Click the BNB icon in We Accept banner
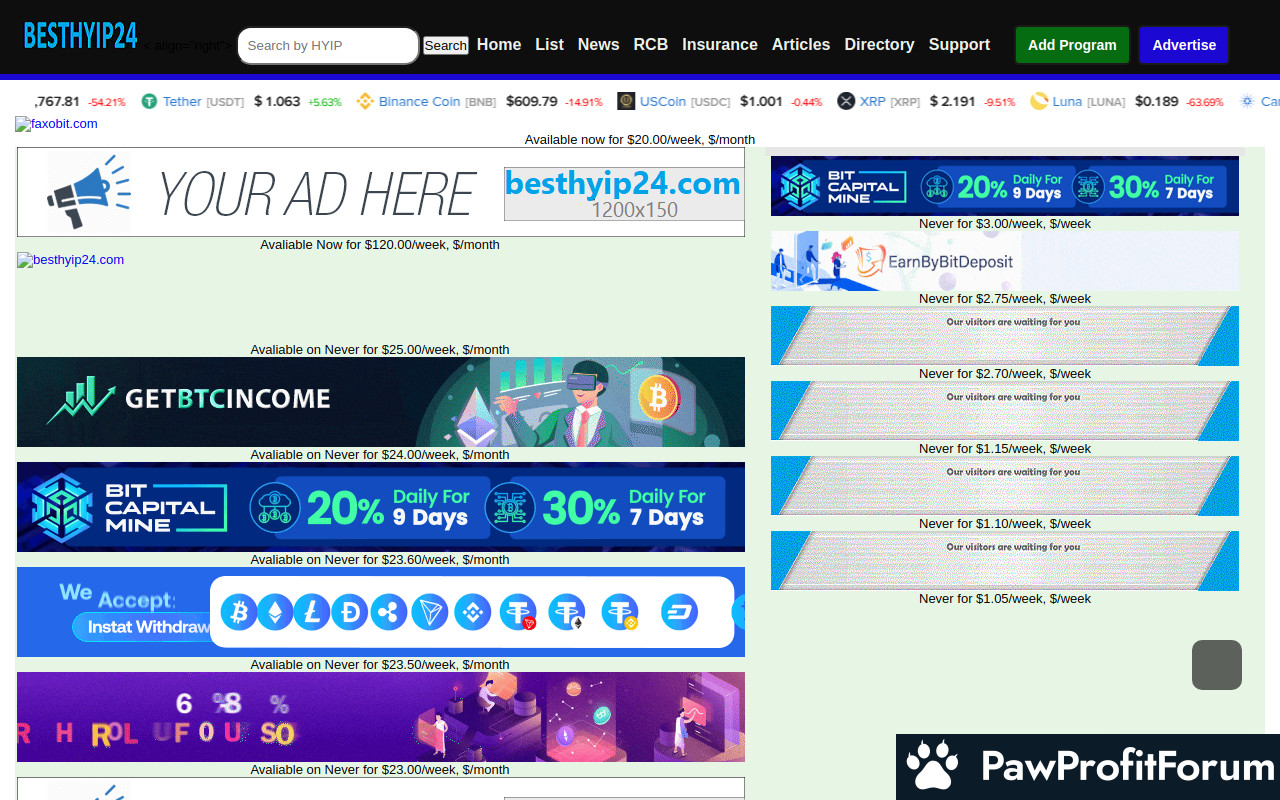Viewport: 1280px width, 800px height. tap(473, 612)
